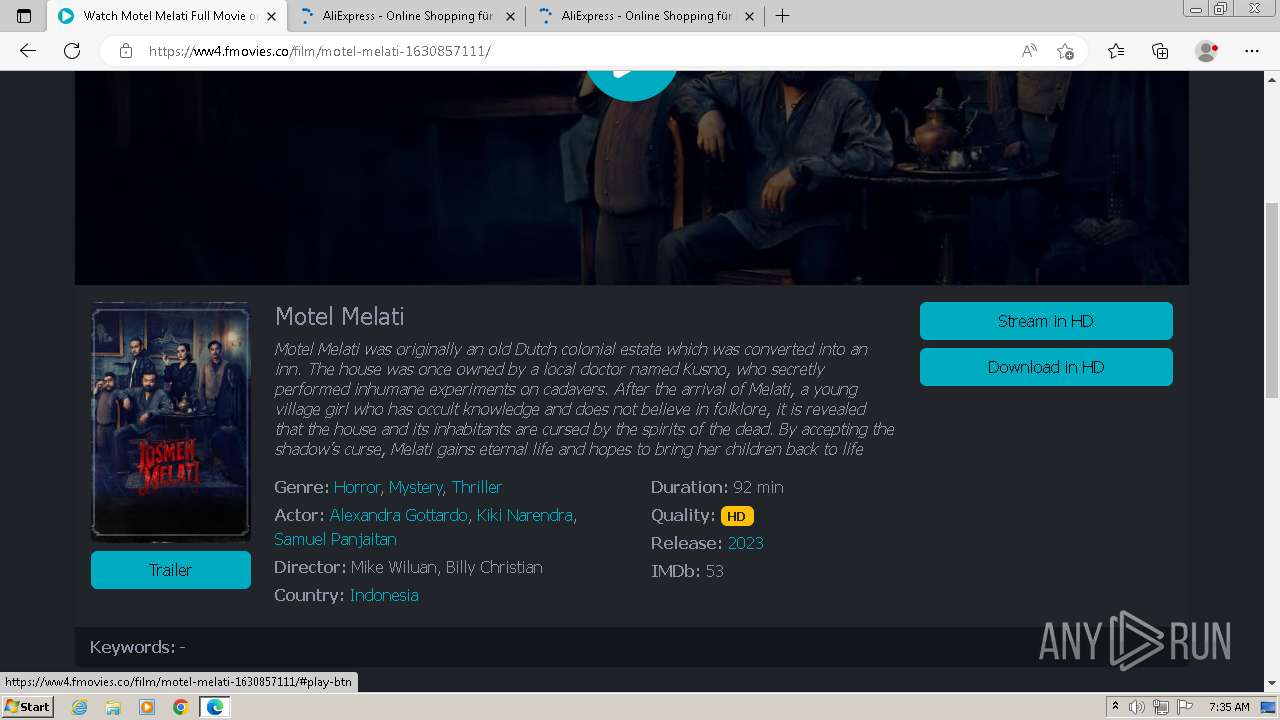Select Edge in the taskbar

214,707
